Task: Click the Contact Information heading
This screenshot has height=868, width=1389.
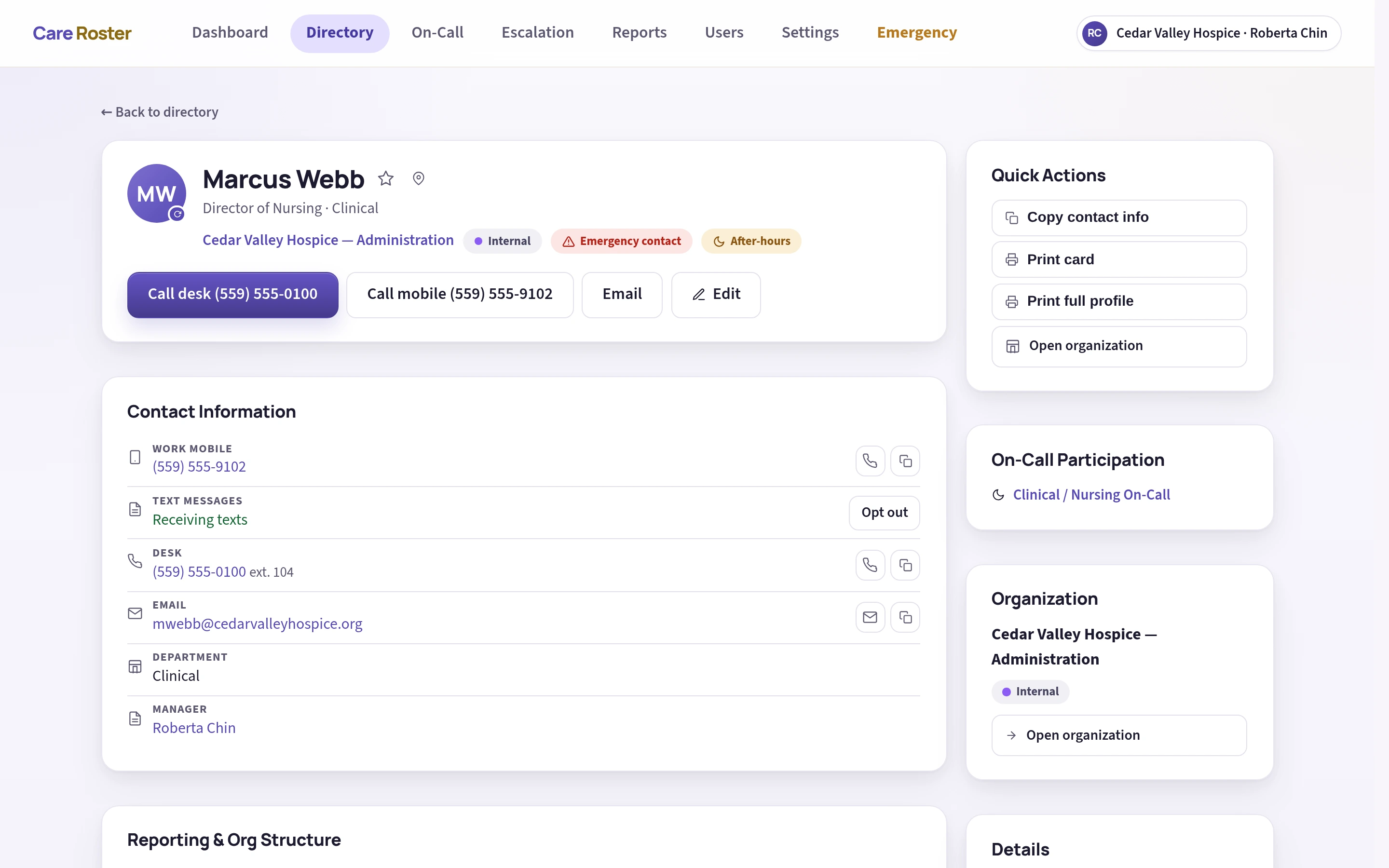Action: [x=211, y=412]
